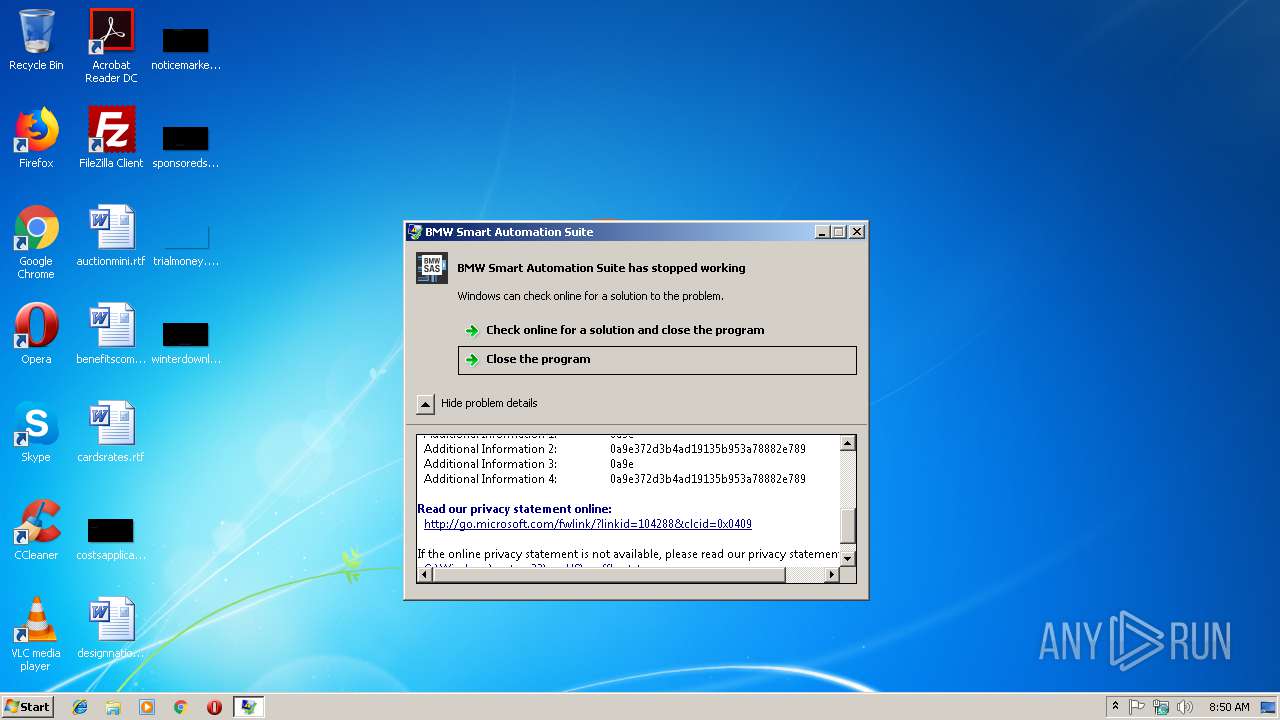The width and height of the screenshot is (1280, 720).
Task: Click the 8:50 AM system clock
Action: pos(1229,707)
